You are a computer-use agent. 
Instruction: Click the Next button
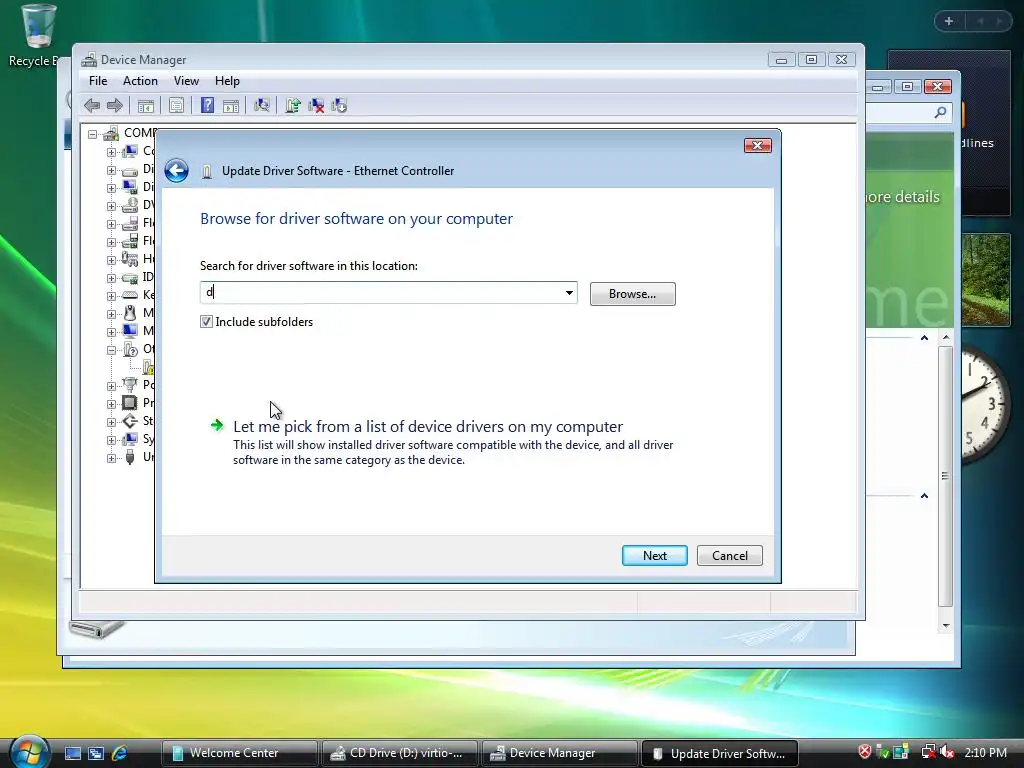coord(654,556)
